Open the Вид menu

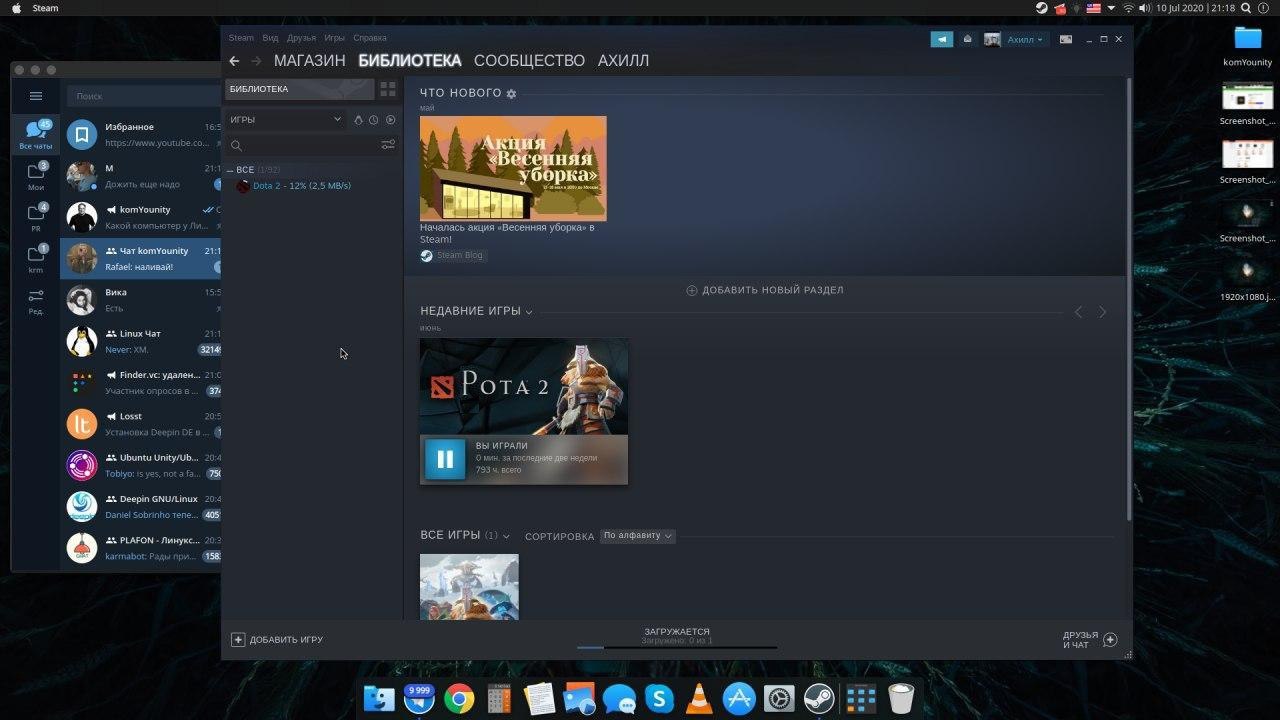(x=270, y=38)
